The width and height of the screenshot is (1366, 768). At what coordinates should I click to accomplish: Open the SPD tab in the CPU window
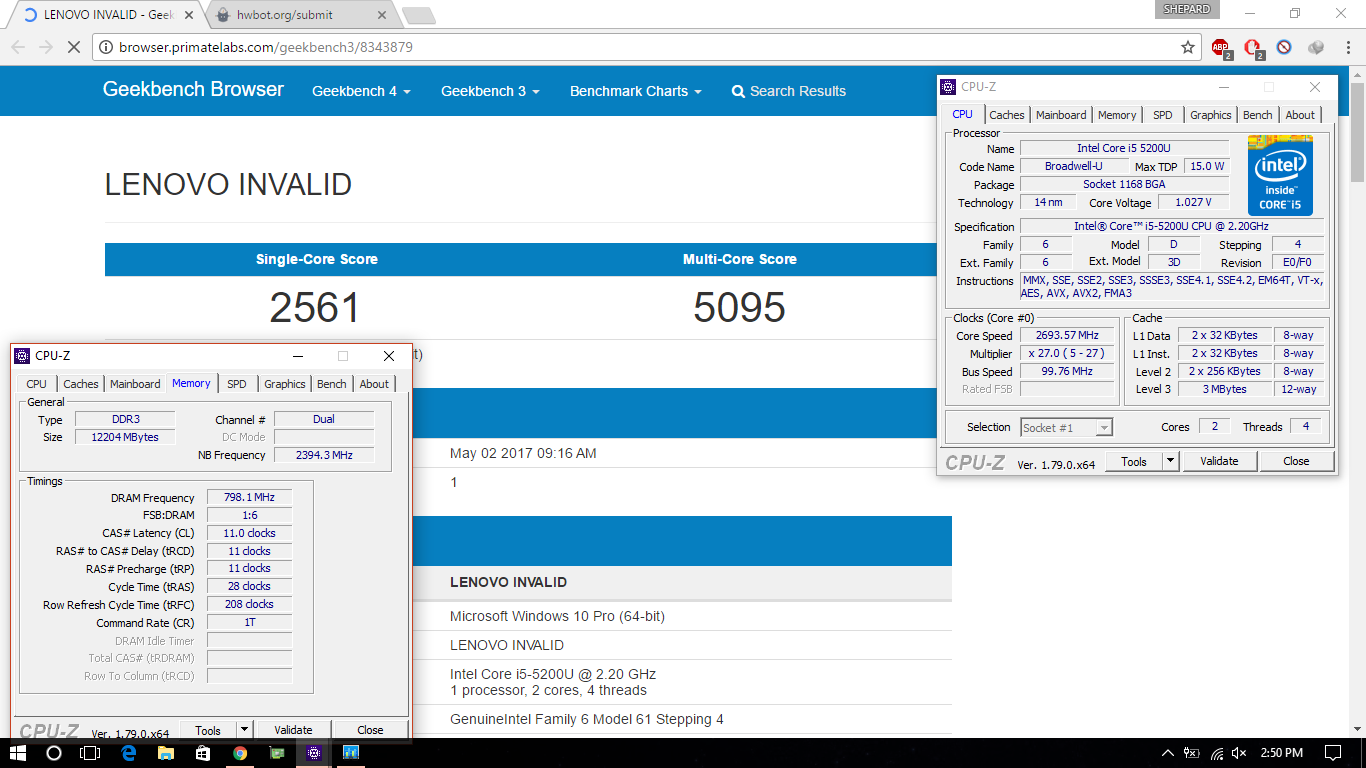(x=1163, y=115)
